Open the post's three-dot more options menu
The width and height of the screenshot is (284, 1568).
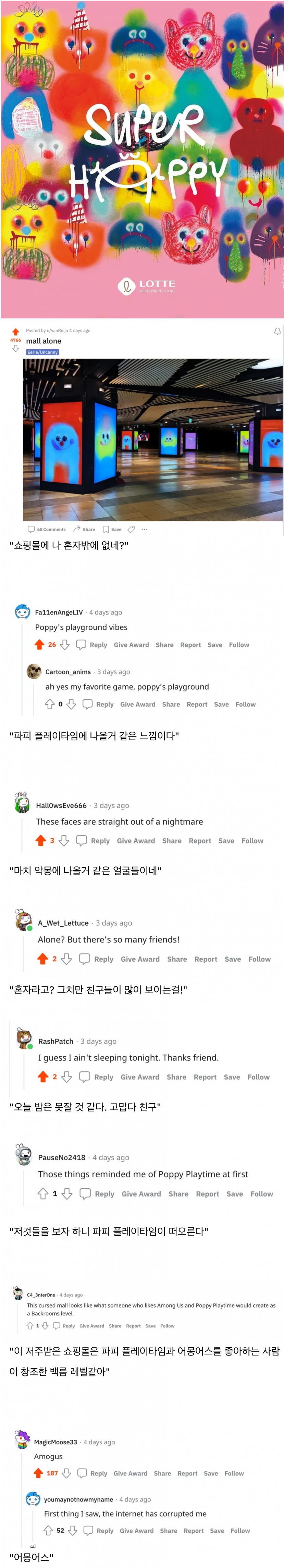click(x=144, y=529)
